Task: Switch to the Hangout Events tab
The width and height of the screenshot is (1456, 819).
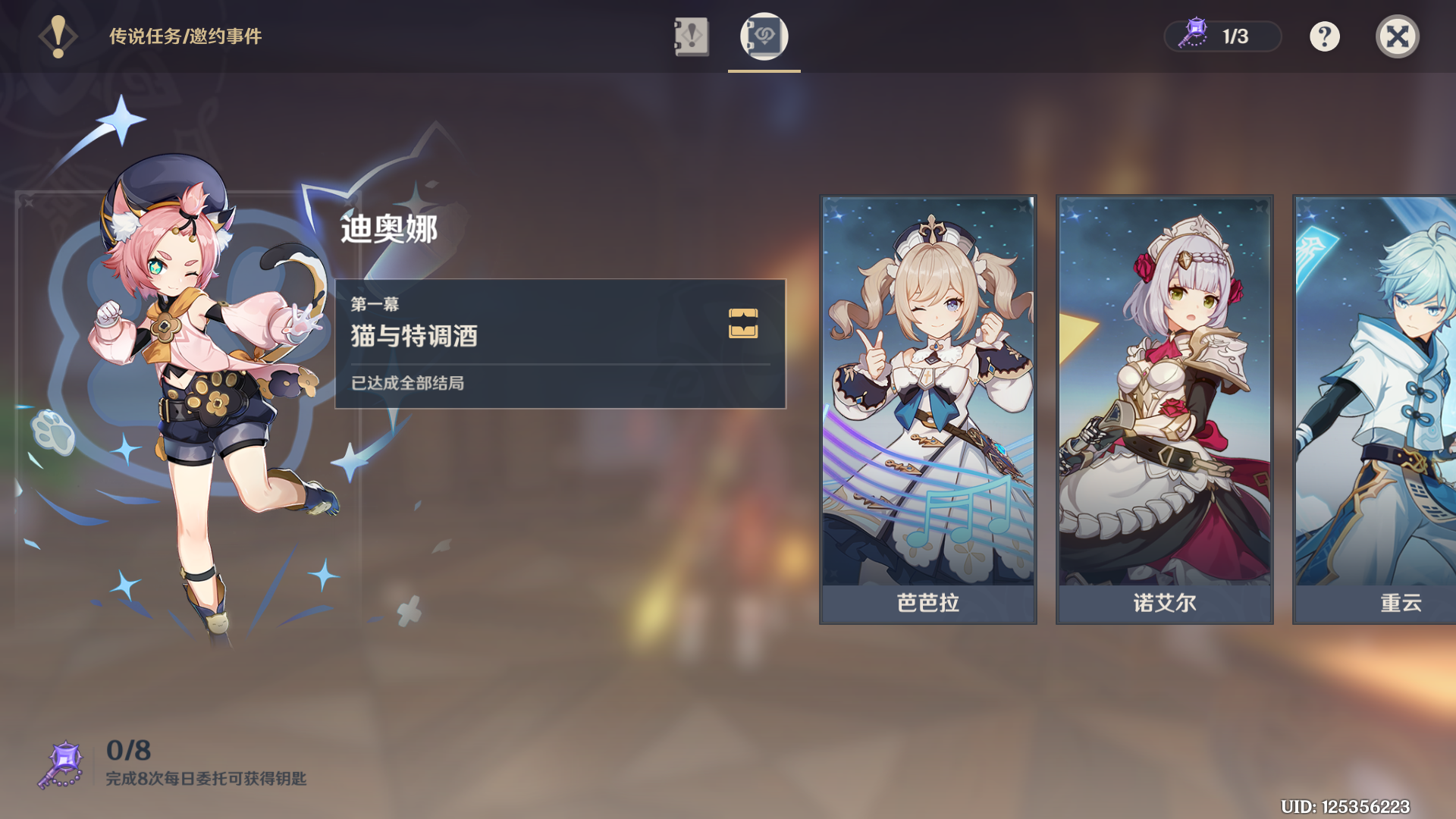Action: click(764, 36)
